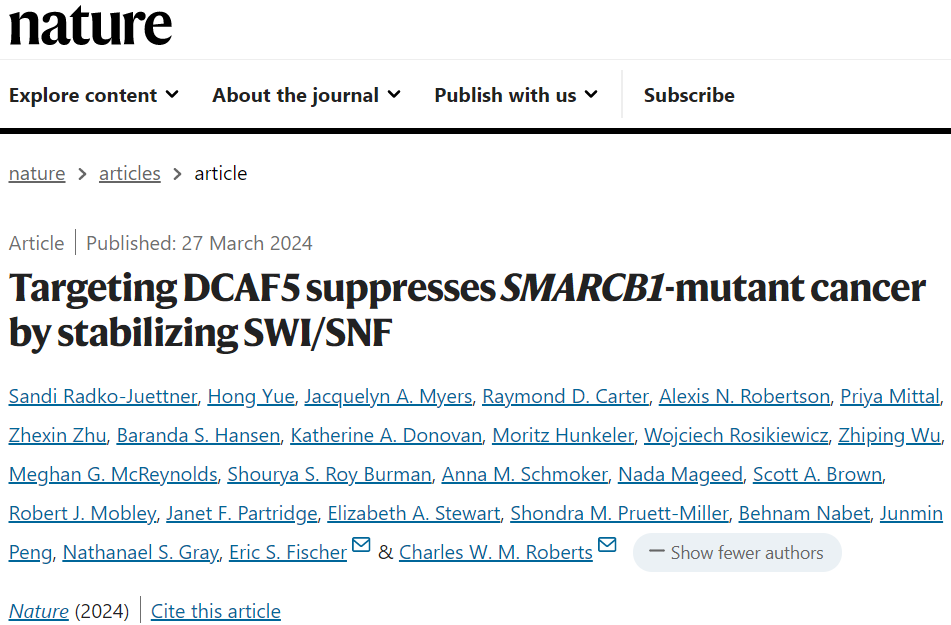Viewport: 951px width, 625px height.
Task: Expand the Publish with us dropdown
Action: pyautogui.click(x=516, y=95)
